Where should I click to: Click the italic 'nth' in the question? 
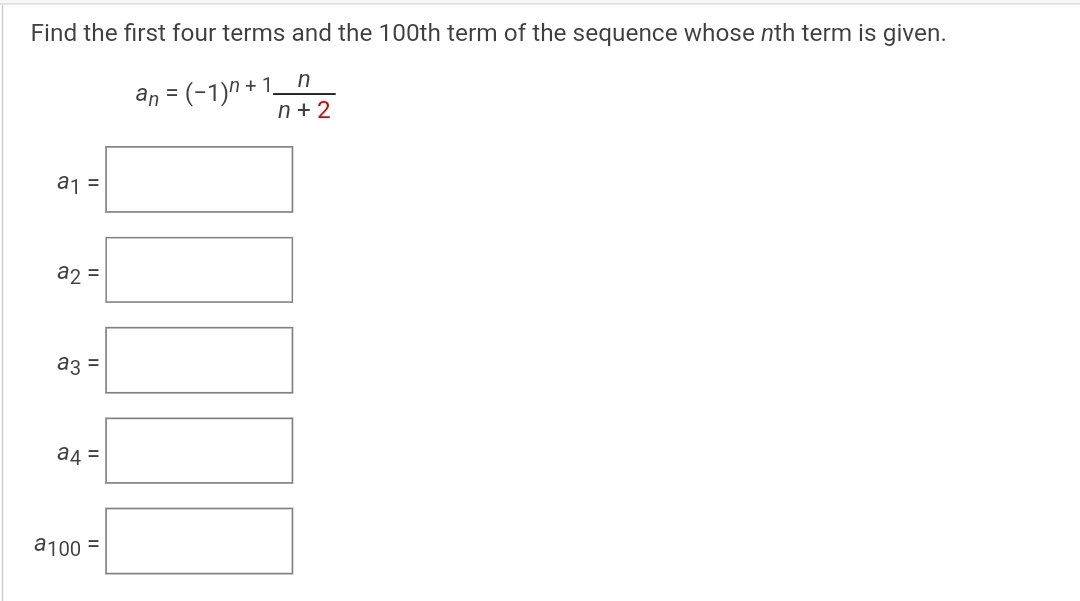(778, 33)
